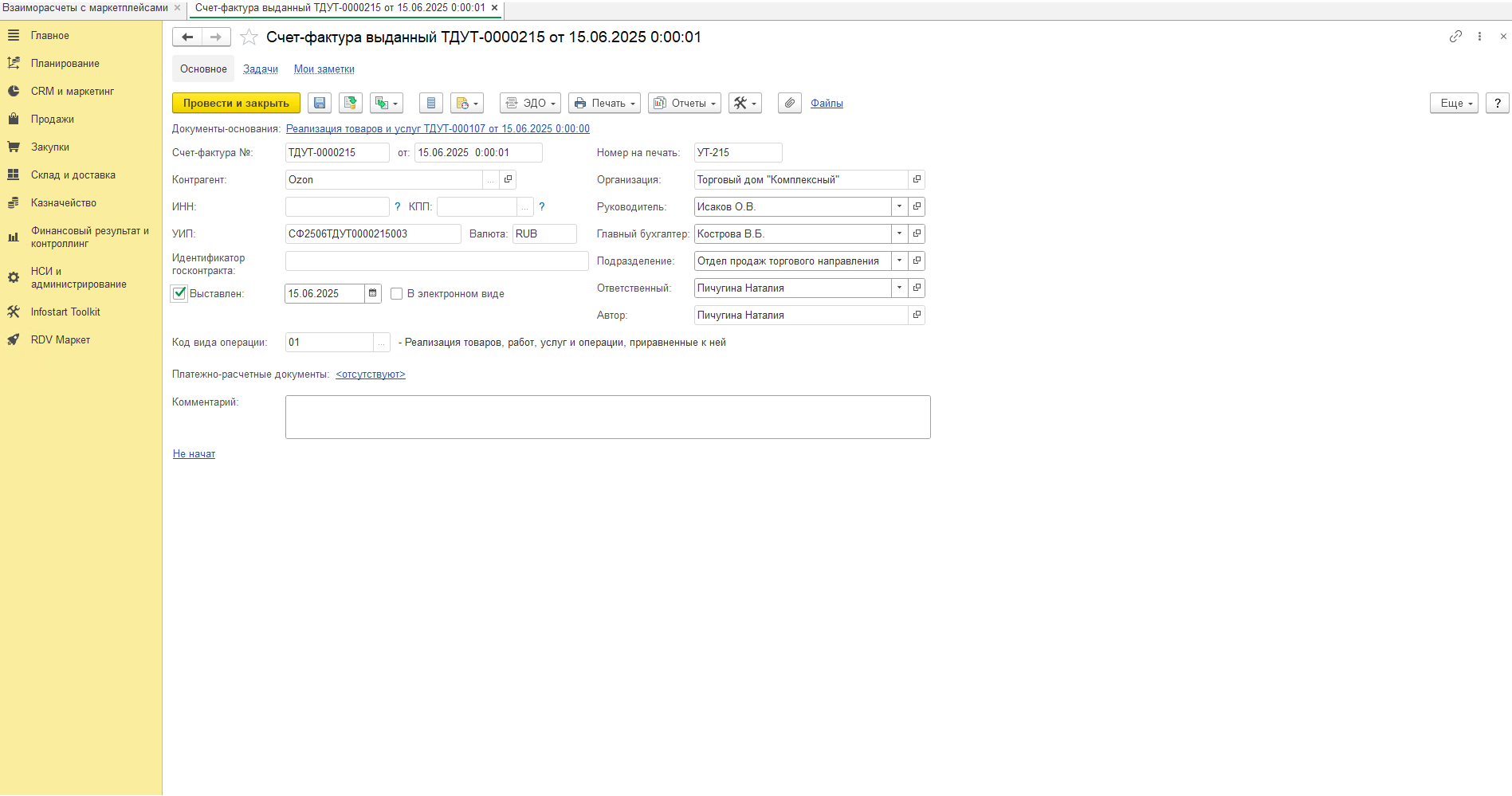The image size is (1512, 796).
Task: Open the Закупки section
Action: (x=50, y=147)
